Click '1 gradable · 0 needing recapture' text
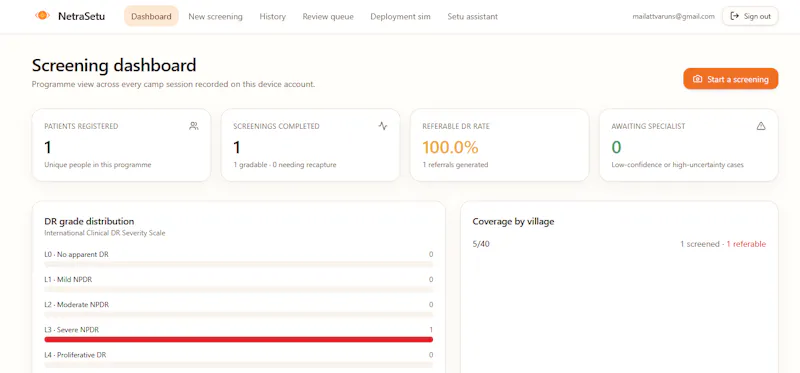 tap(285, 165)
